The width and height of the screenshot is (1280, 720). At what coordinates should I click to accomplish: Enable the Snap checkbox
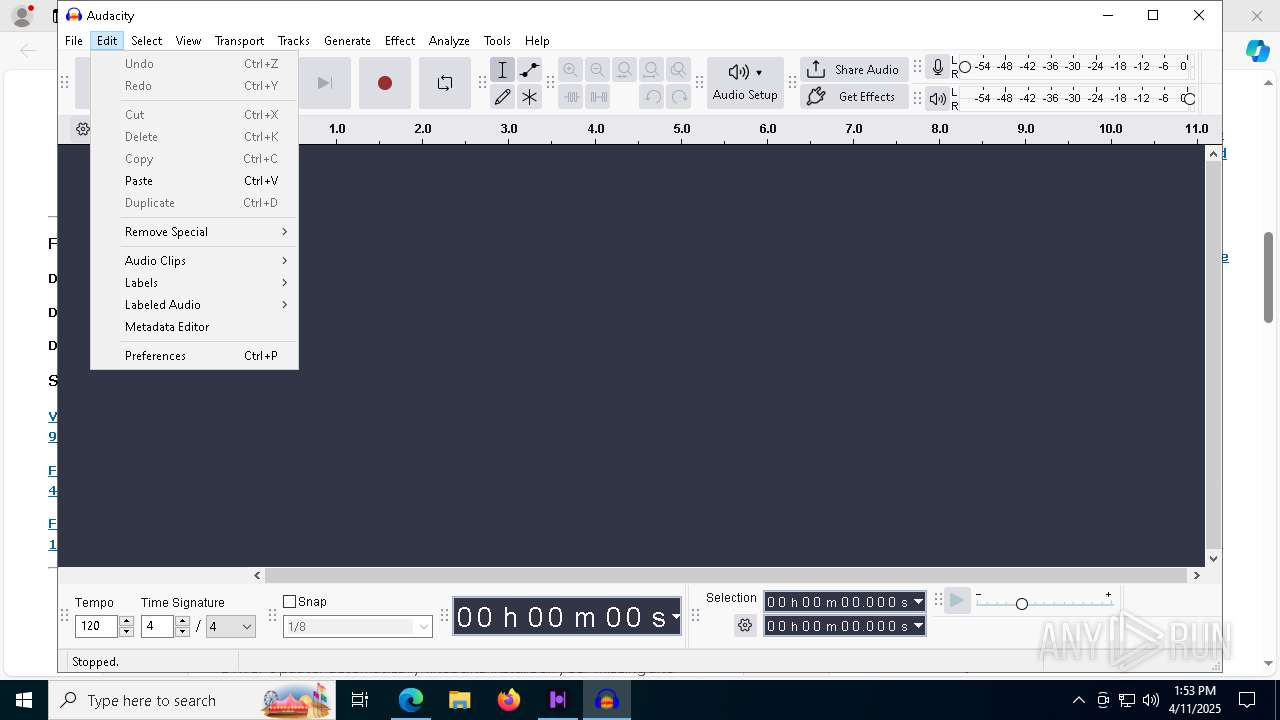click(290, 602)
